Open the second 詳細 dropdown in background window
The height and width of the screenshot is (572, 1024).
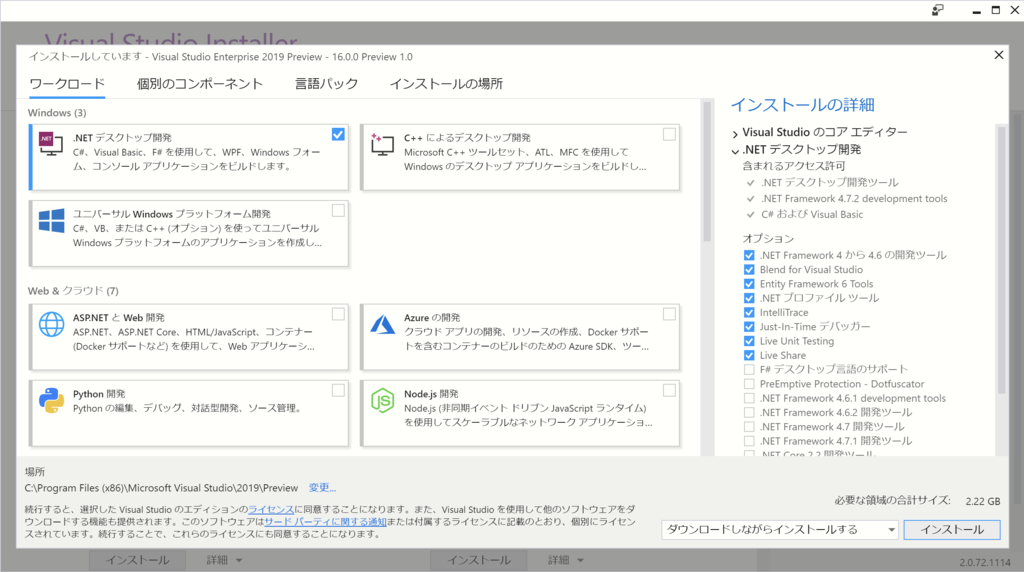tap(566, 560)
